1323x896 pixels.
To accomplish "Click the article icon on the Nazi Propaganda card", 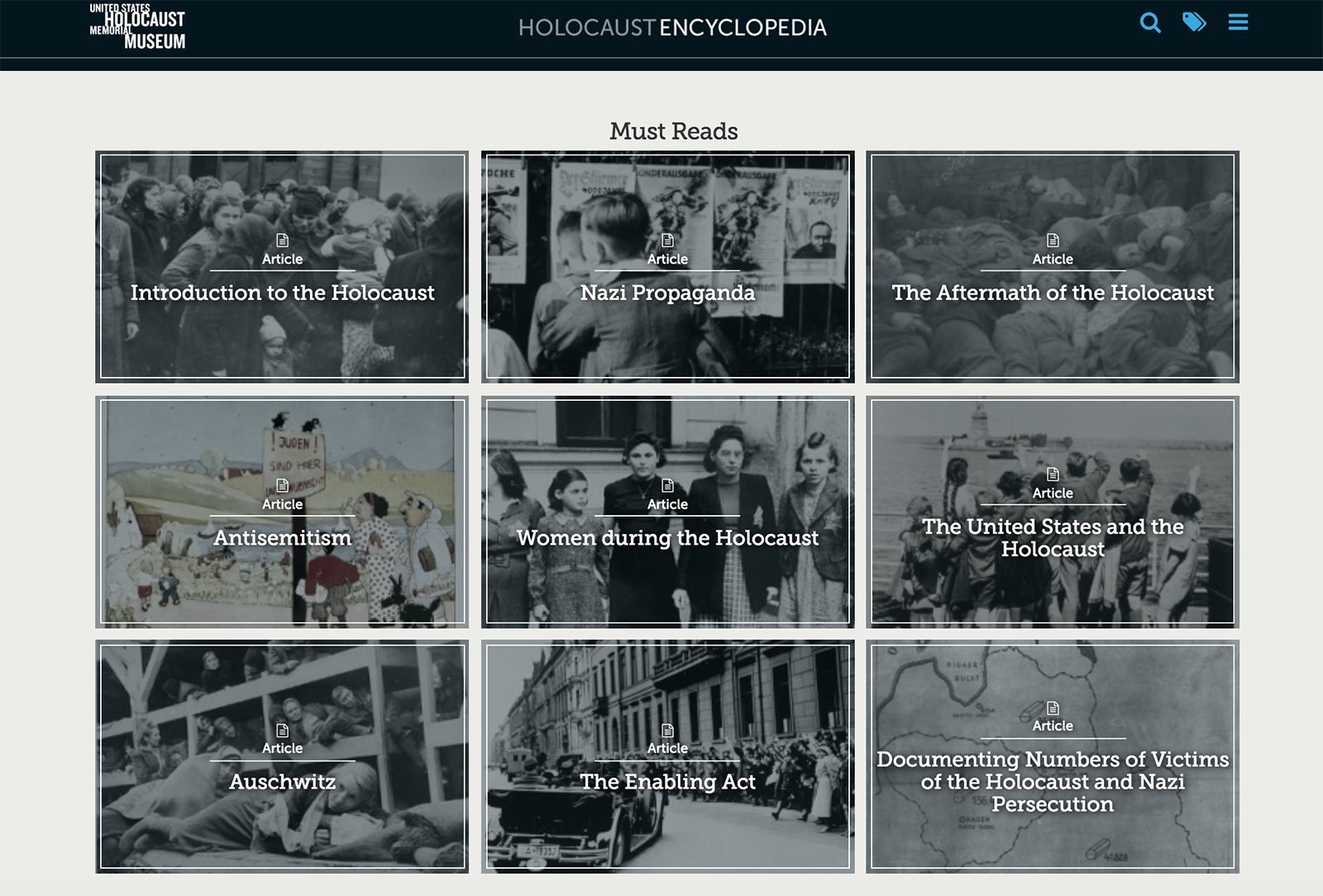I will [668, 239].
